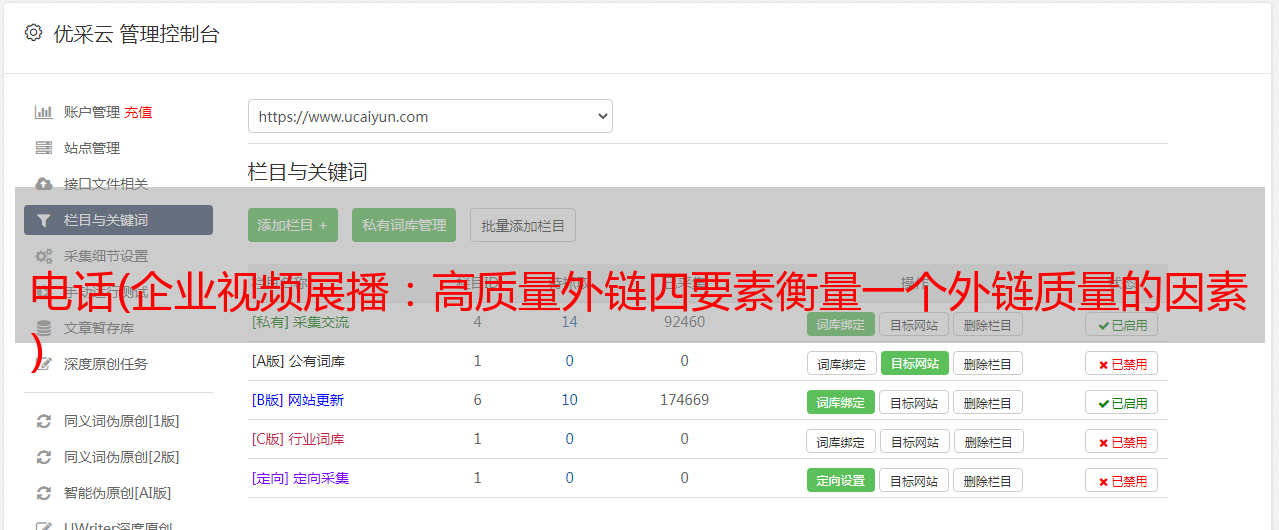Click 词库绑定 in the 行业词库 row
Screen dimensions: 1279x530
841,441
